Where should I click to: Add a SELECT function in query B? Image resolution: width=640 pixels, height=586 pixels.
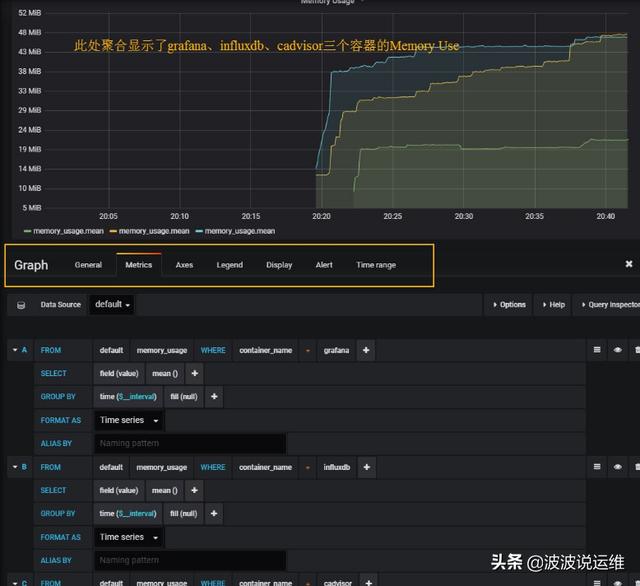tap(194, 490)
